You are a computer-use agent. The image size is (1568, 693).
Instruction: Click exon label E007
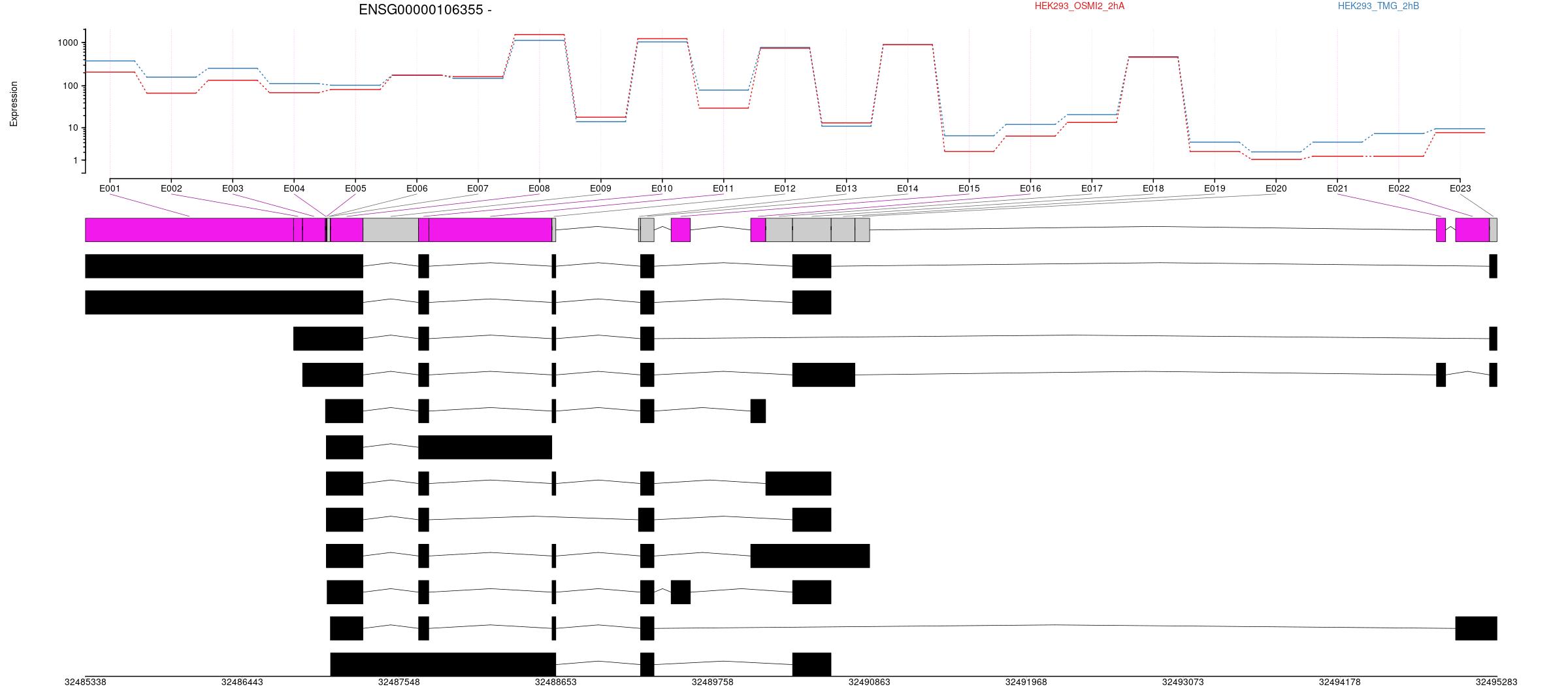(x=478, y=189)
